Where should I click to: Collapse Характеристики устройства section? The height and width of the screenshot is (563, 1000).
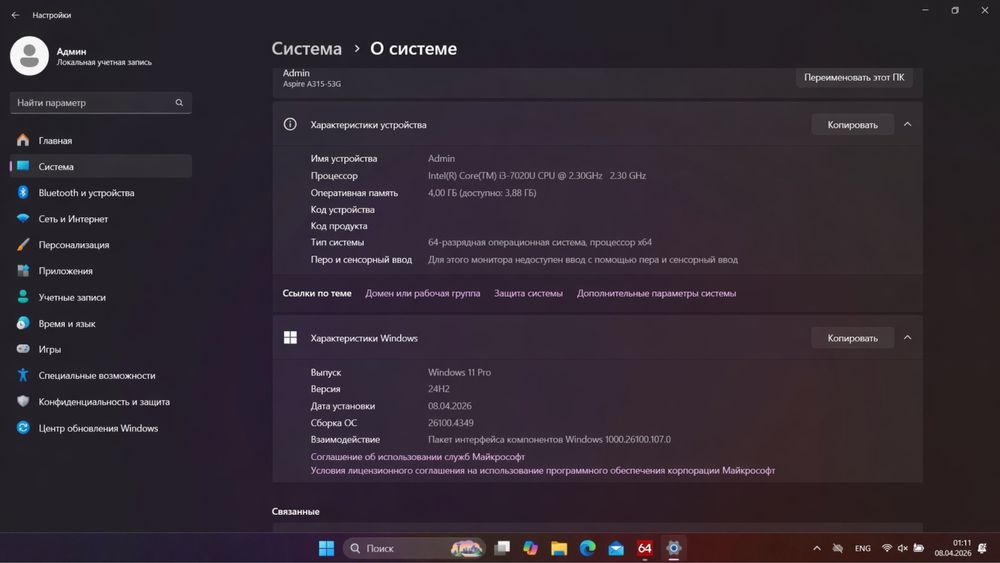click(x=908, y=124)
